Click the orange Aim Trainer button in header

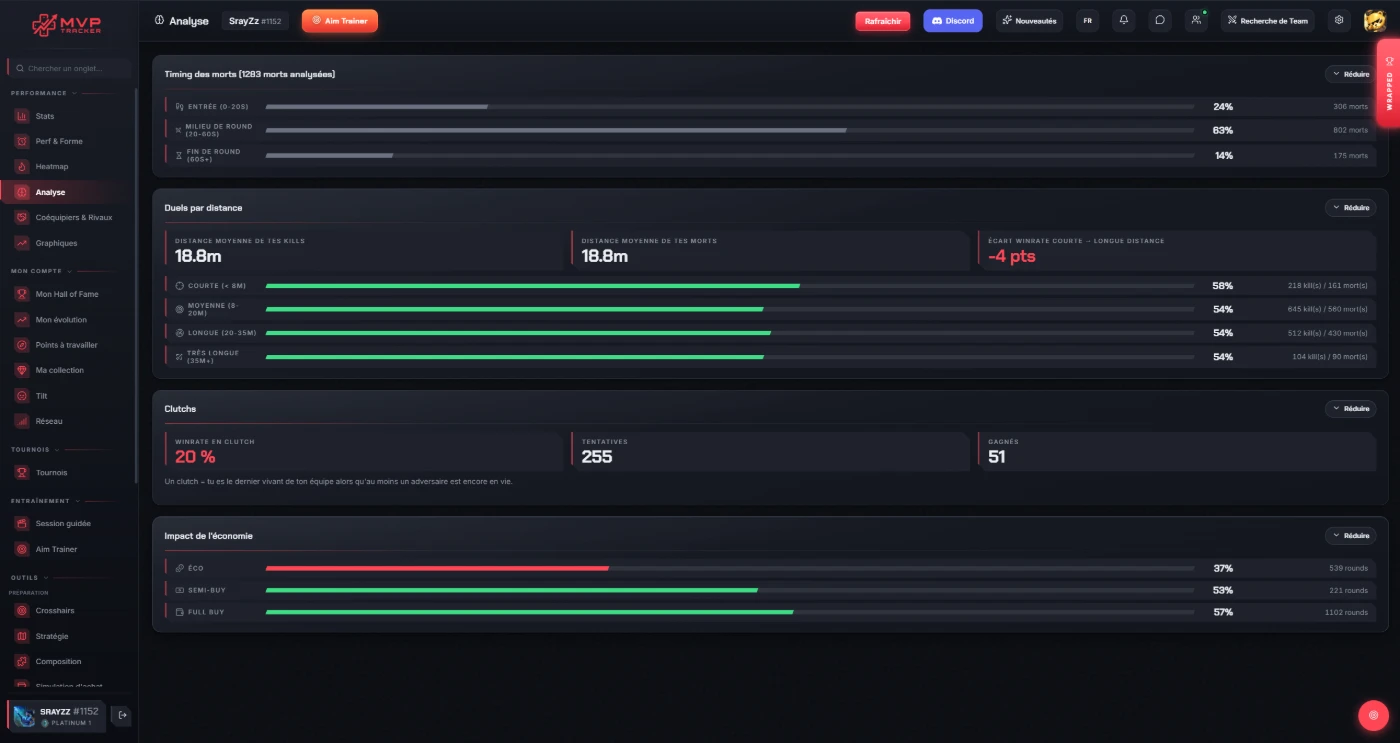340,21
